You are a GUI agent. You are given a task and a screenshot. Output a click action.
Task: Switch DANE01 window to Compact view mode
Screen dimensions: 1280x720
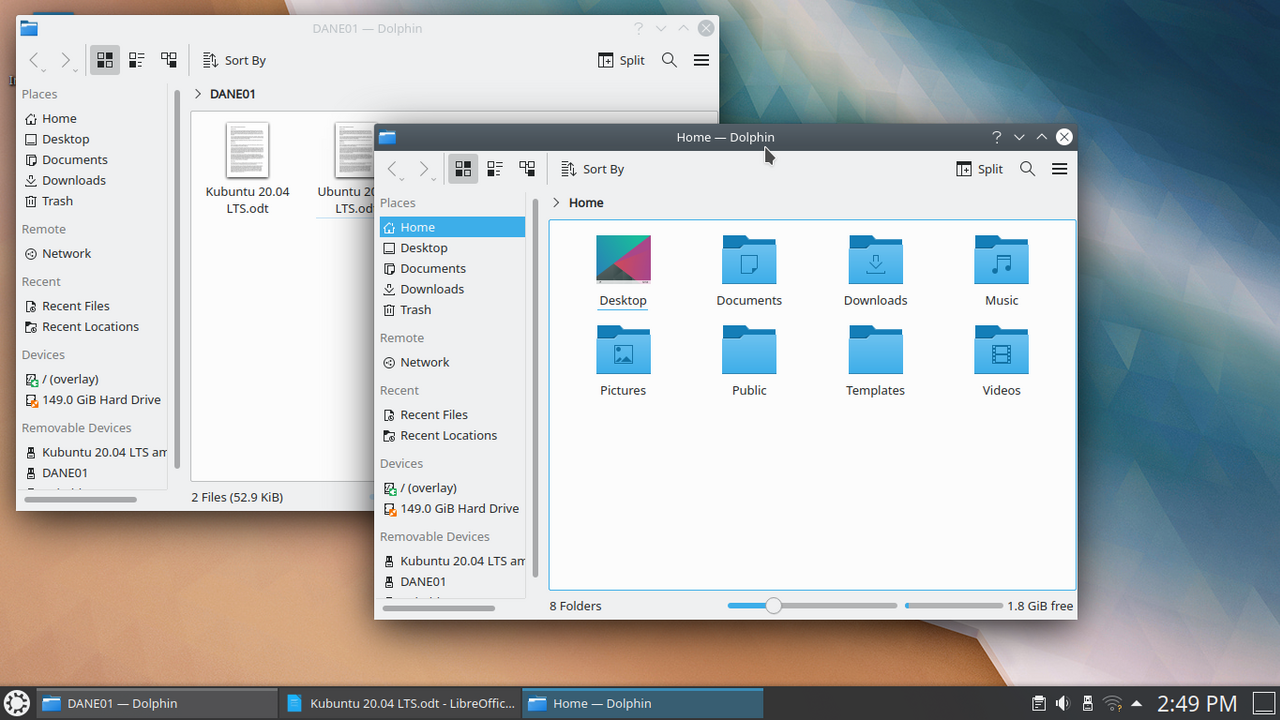(x=137, y=60)
